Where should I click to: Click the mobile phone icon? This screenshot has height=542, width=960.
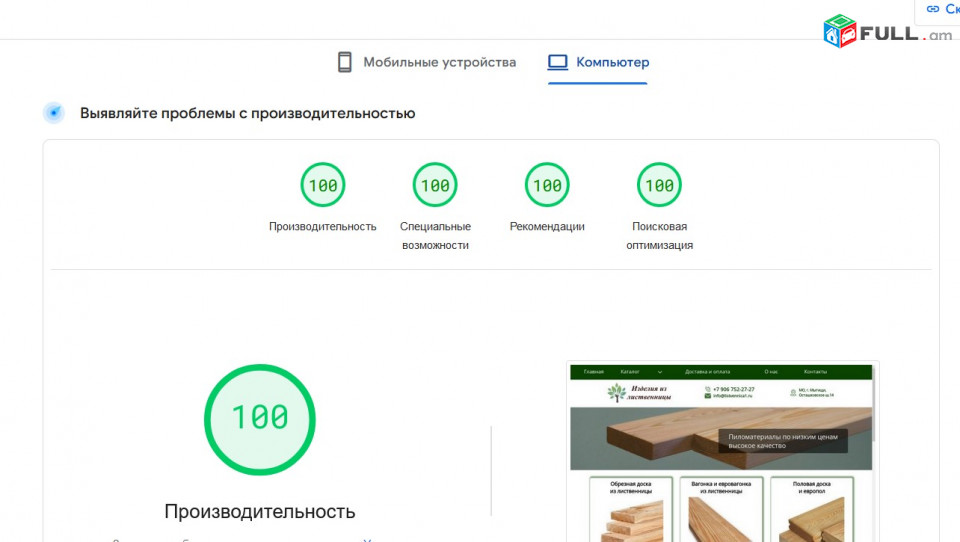point(345,62)
